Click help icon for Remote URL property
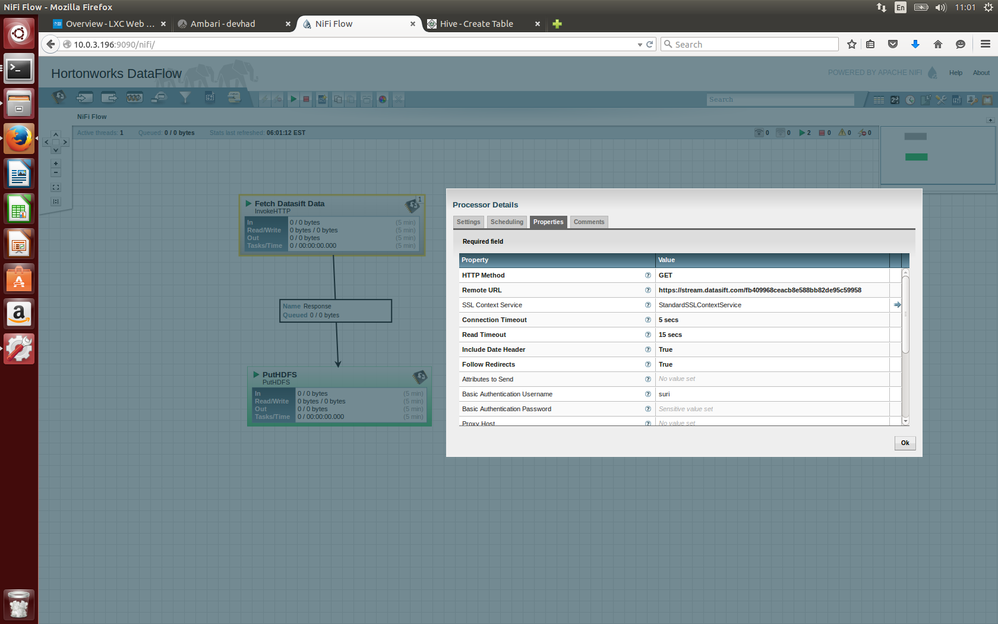Viewport: 998px width, 624px height. pos(647,290)
